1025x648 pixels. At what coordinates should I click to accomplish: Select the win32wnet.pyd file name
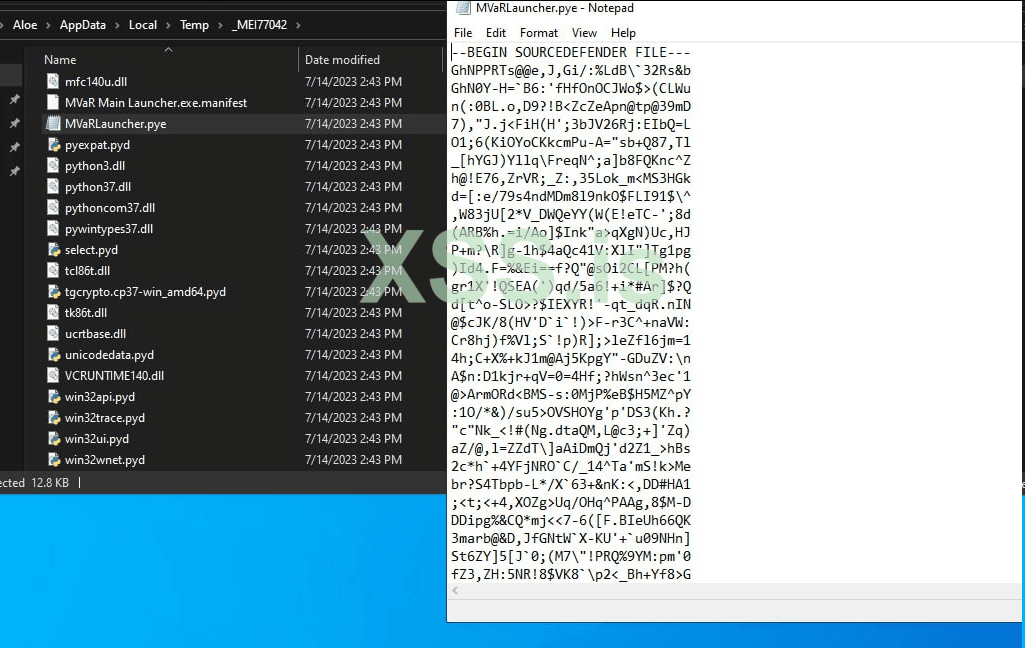[x=105, y=460]
